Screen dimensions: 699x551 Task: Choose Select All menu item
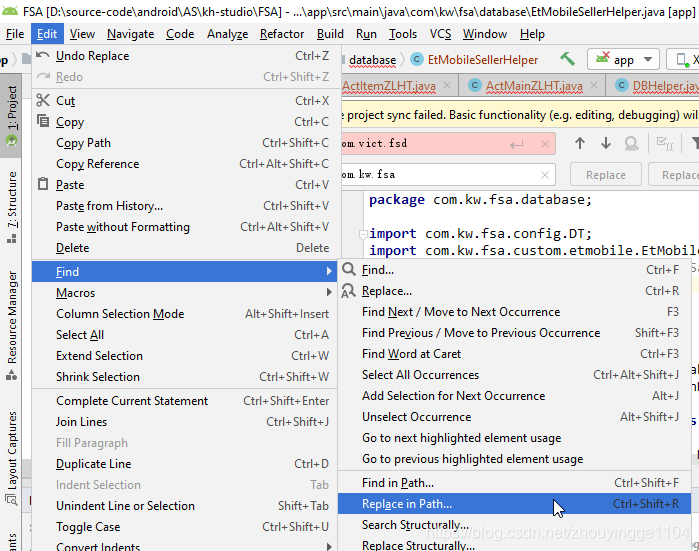184,335
